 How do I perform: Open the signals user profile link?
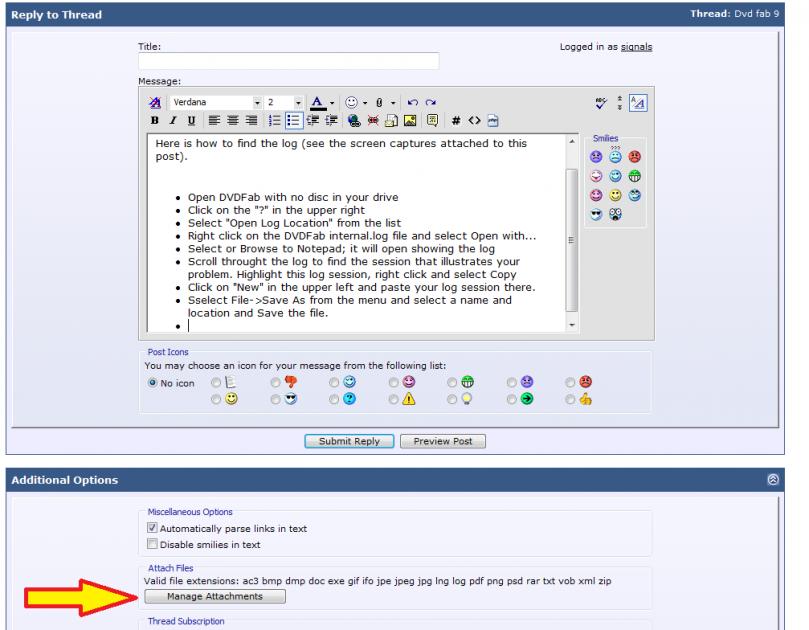point(636,47)
